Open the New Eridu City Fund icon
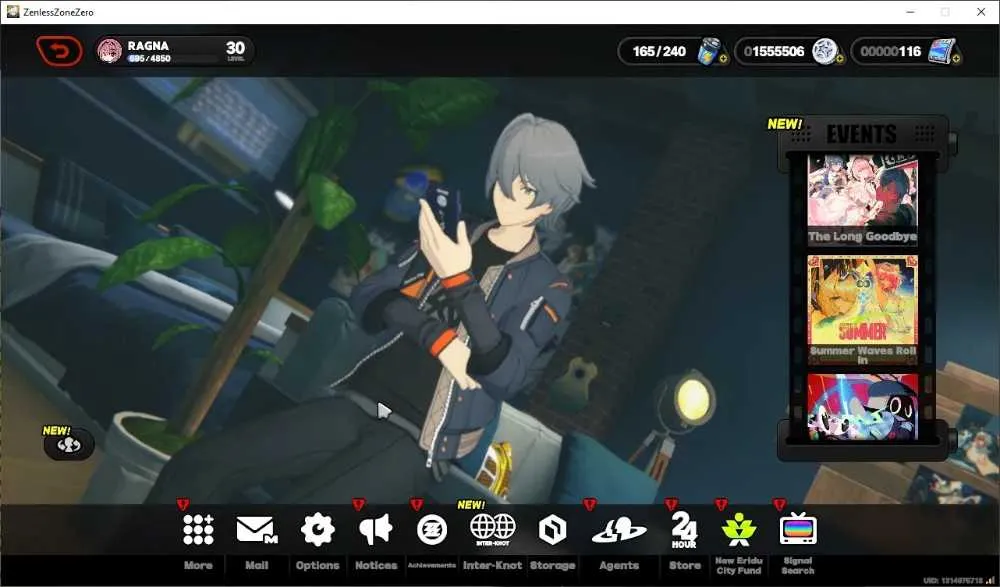 coord(739,530)
